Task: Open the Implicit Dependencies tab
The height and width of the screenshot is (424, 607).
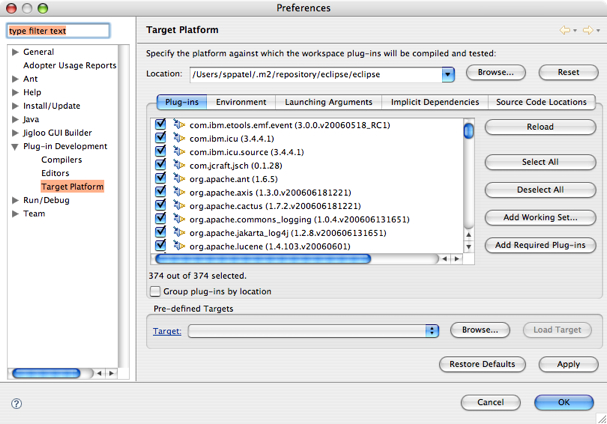Action: pyautogui.click(x=435, y=102)
